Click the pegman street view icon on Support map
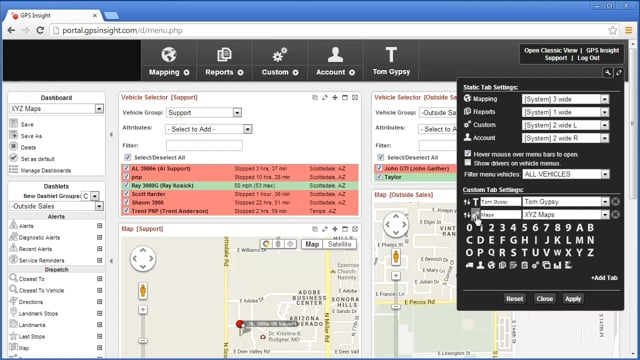 tap(143, 291)
